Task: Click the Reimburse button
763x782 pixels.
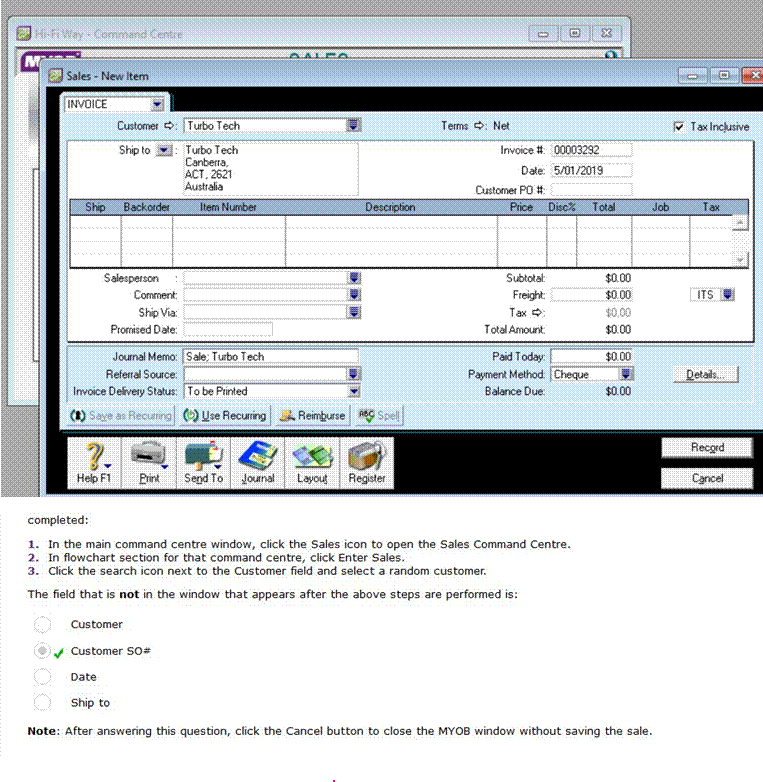Action: point(312,415)
